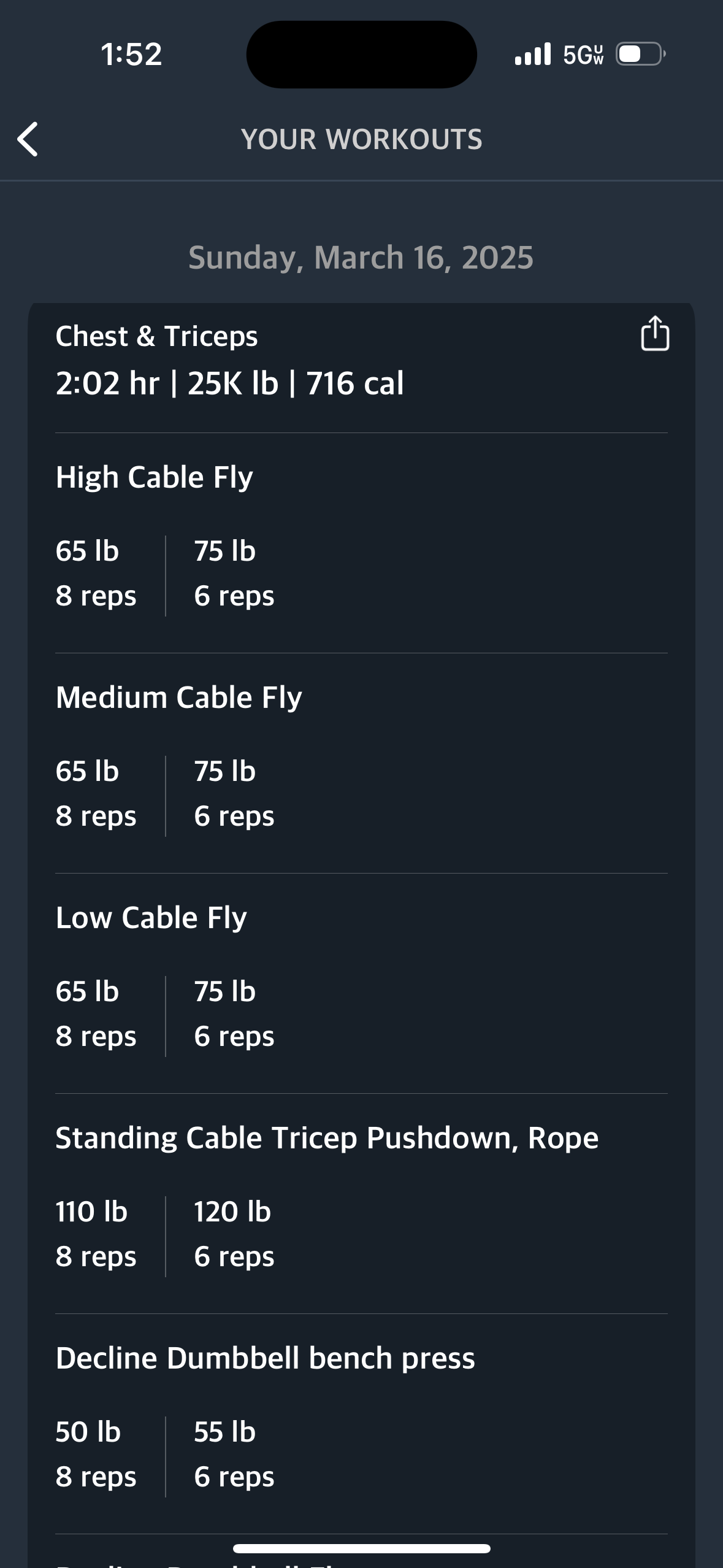
Task: Select the 120 lb tricep pushdown set
Action: 234,1234
